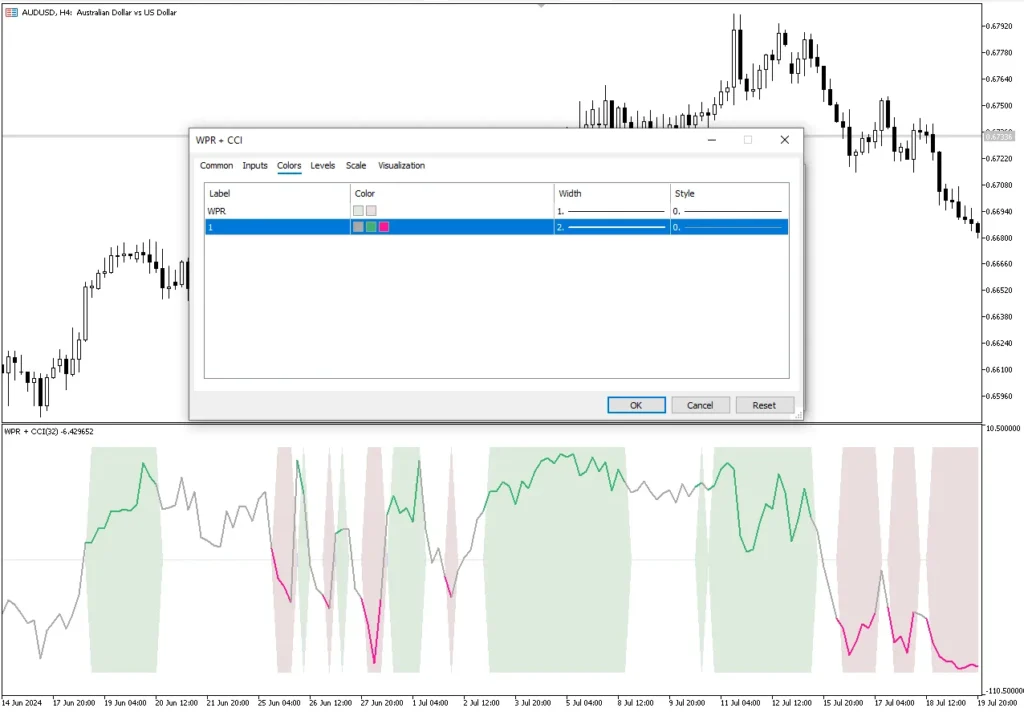Open style dropdown for row 1
Image resolution: width=1024 pixels, height=712 pixels.
click(x=728, y=228)
